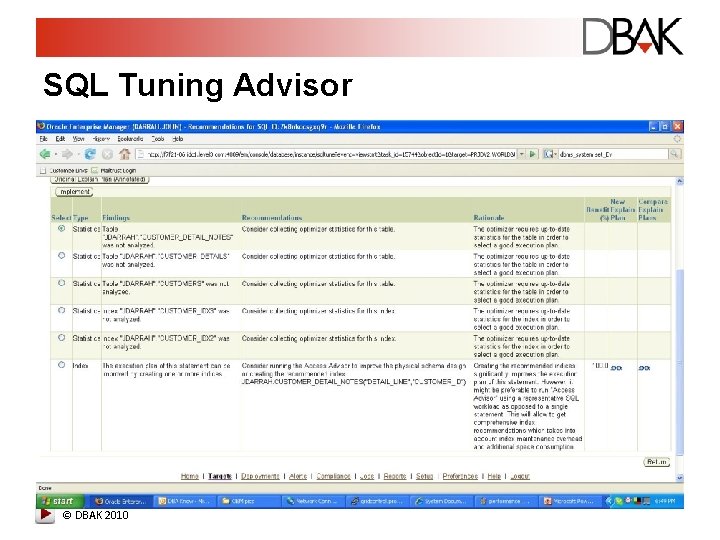Viewport: 720px width, 540px height.
Task: Click the Windows start button
Action: [x=59, y=501]
